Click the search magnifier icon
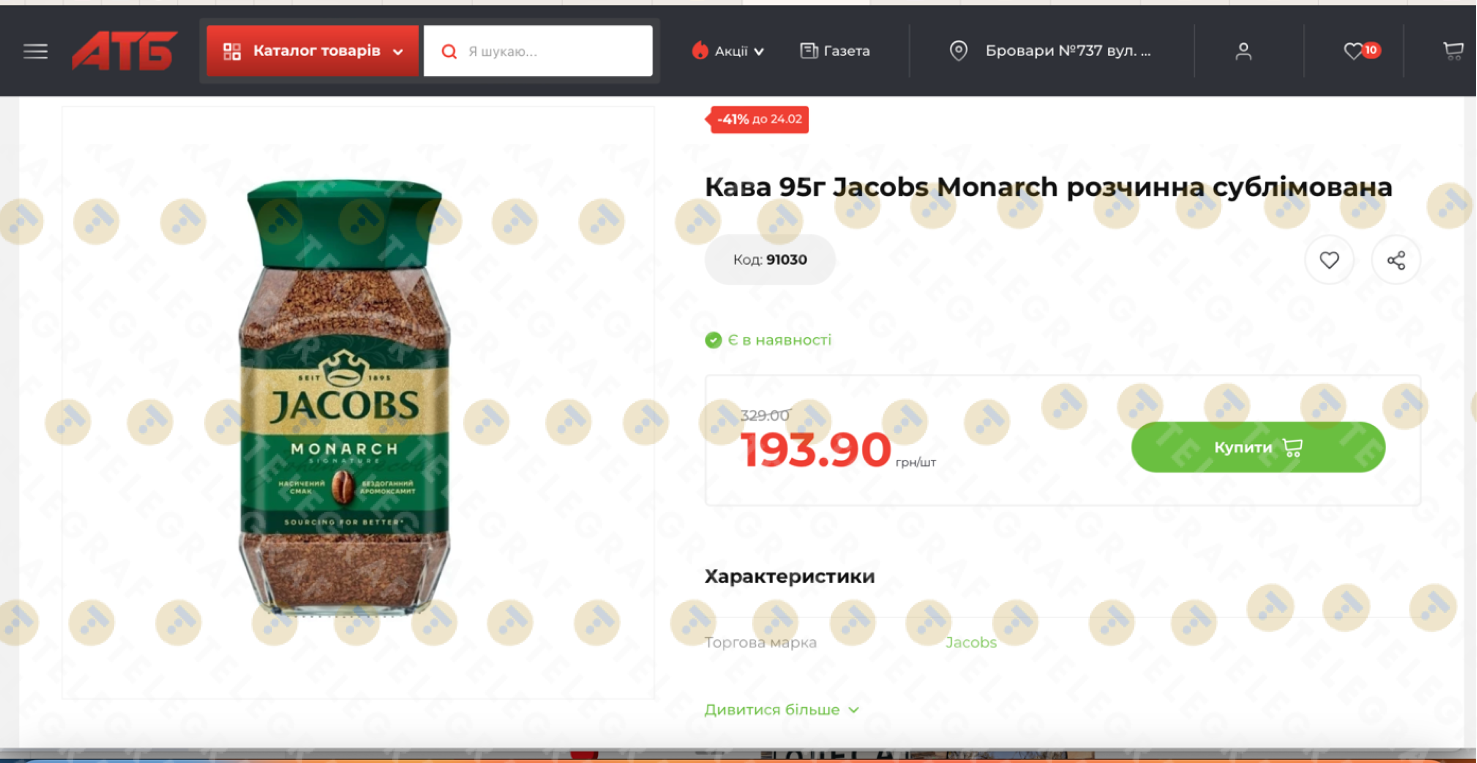The height and width of the screenshot is (763, 1477). (x=449, y=51)
